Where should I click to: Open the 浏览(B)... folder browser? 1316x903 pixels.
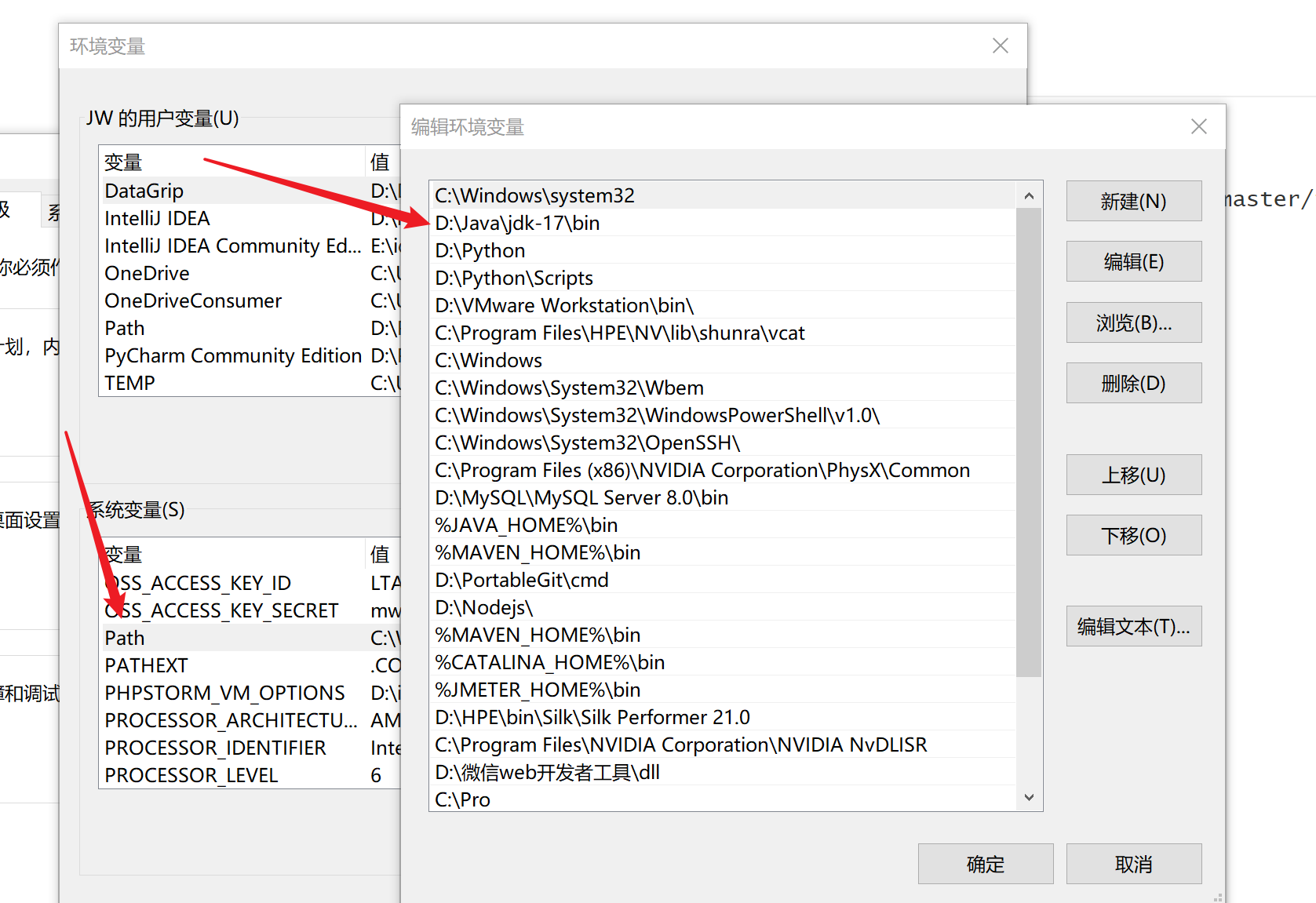pyautogui.click(x=1133, y=322)
